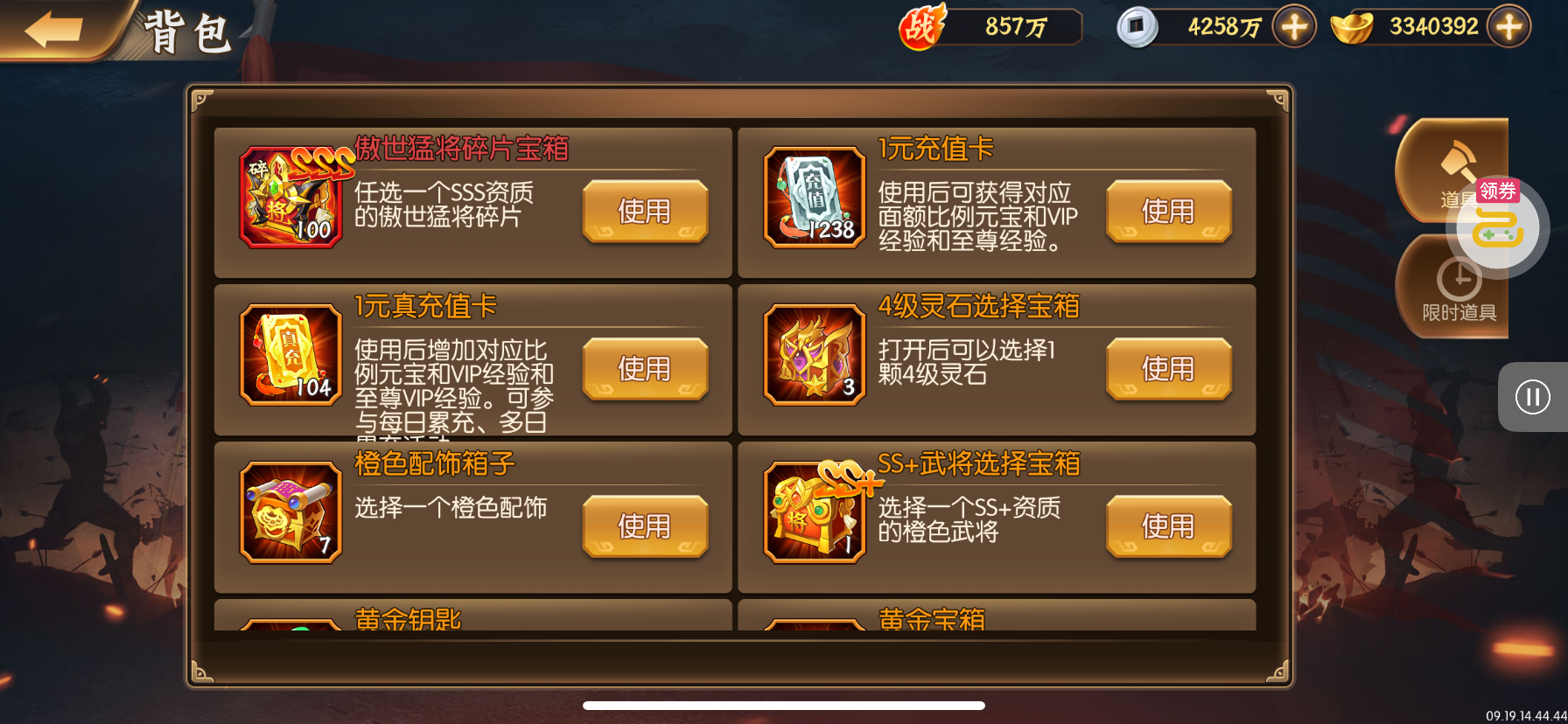
Task: Add gold ingots with plus icon
Action: 1509,27
